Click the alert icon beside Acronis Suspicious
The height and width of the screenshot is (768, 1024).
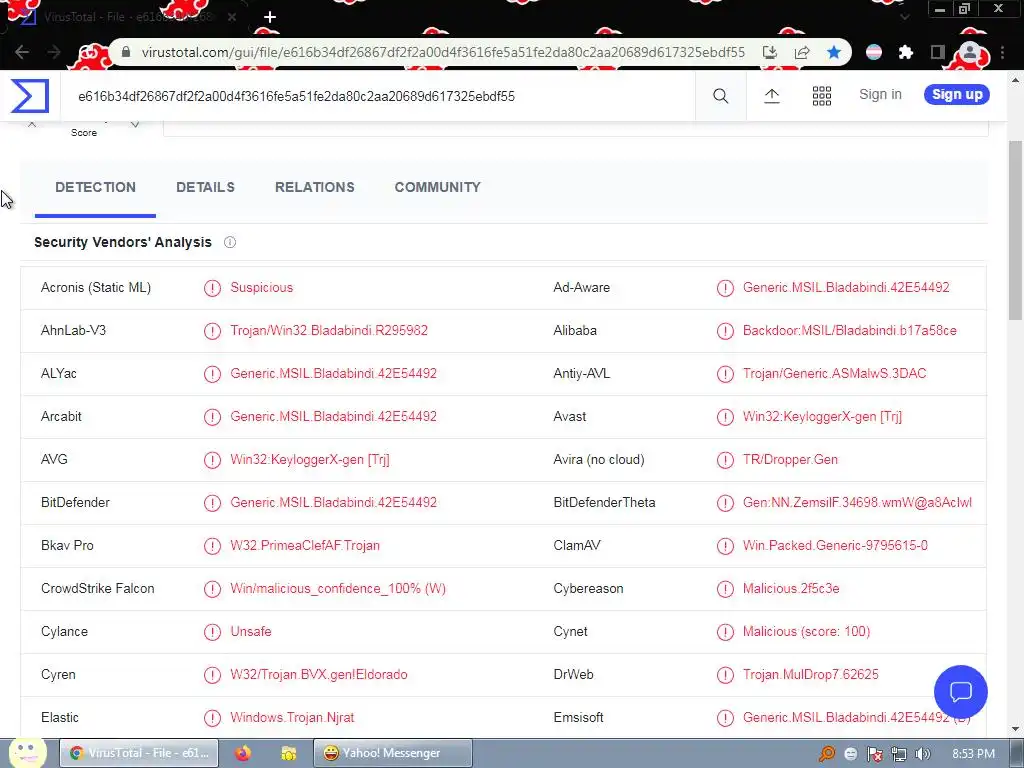tap(212, 288)
